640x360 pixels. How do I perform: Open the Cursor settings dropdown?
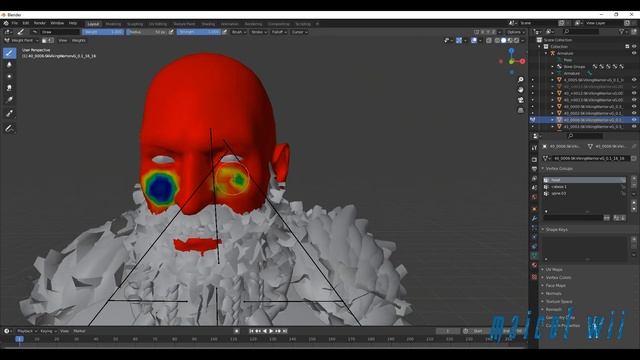pos(299,32)
